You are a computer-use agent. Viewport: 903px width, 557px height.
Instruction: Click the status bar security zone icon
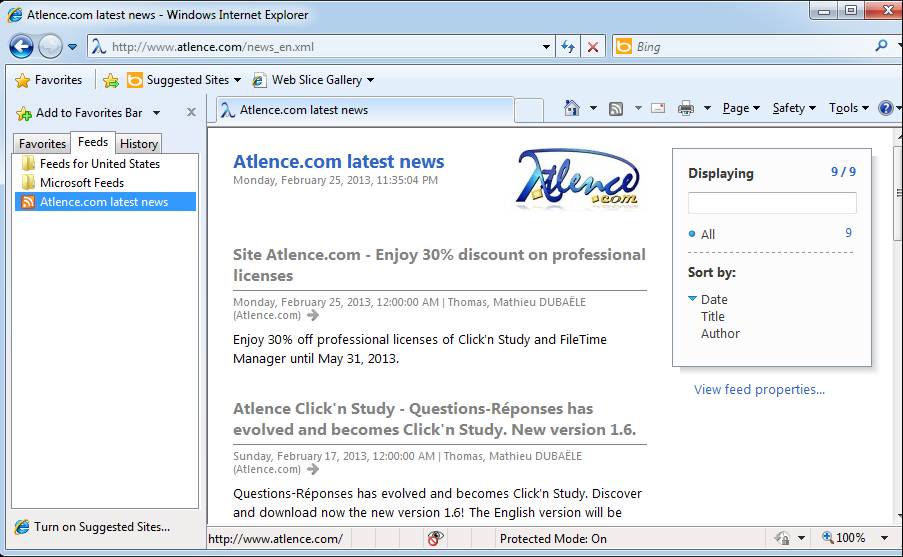pos(782,538)
